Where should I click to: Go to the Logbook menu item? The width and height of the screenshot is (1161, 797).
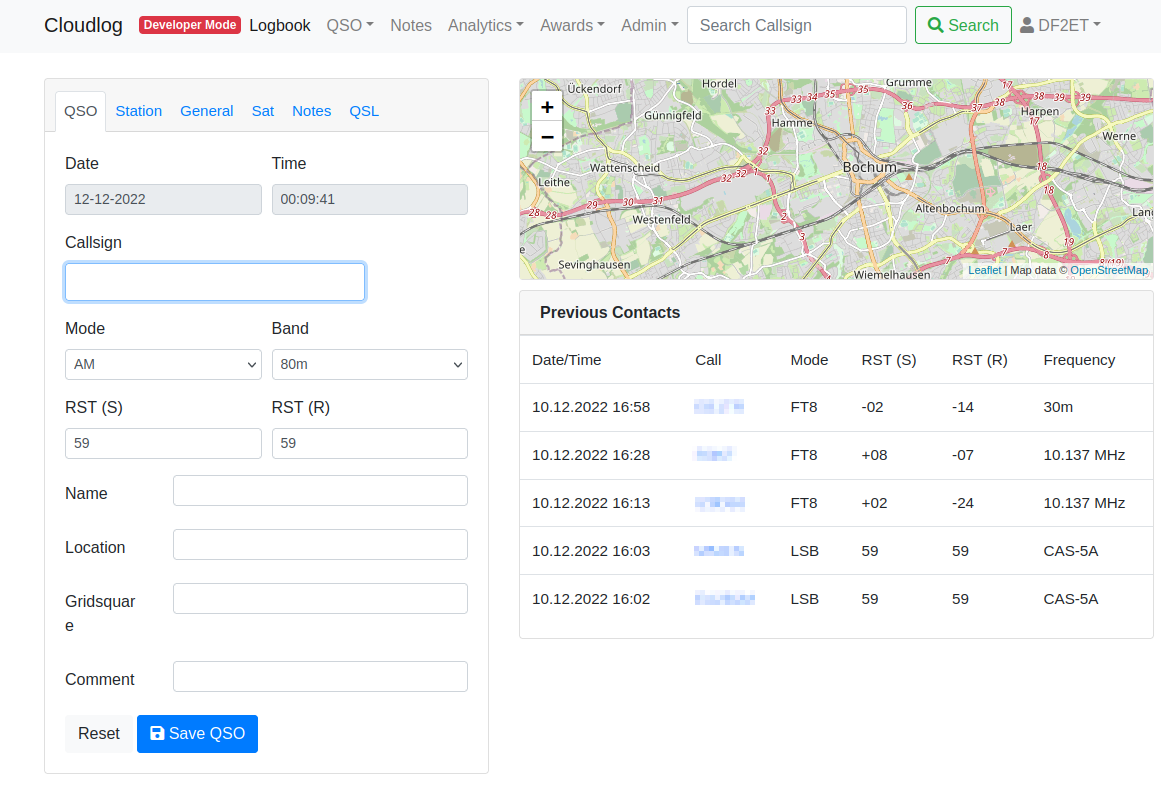(279, 24)
